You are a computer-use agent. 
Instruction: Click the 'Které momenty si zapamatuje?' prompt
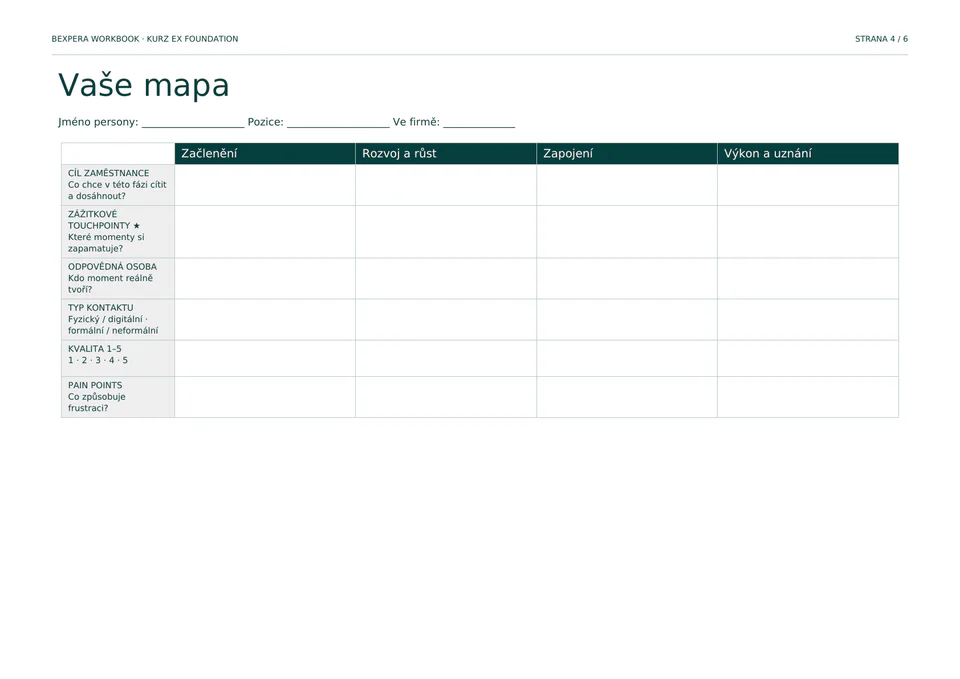tap(106, 243)
